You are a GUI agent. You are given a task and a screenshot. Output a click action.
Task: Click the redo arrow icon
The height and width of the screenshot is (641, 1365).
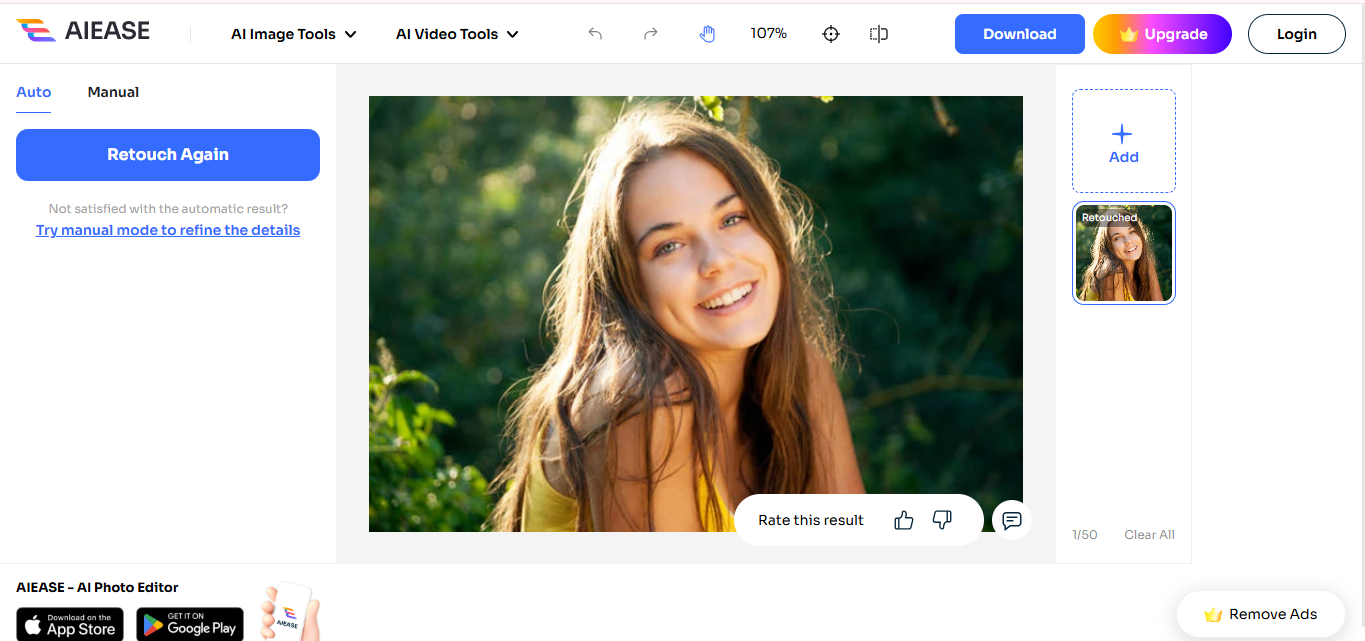pos(651,33)
